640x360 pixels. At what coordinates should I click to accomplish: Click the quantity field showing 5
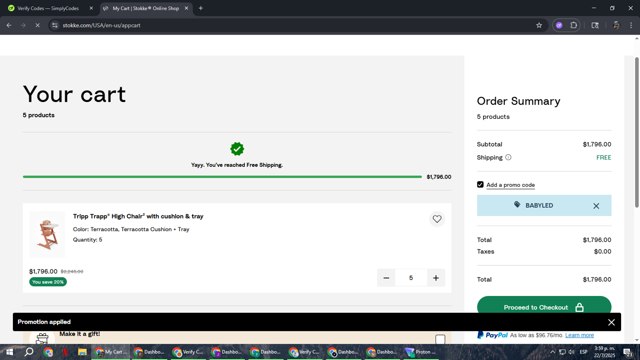click(411, 278)
